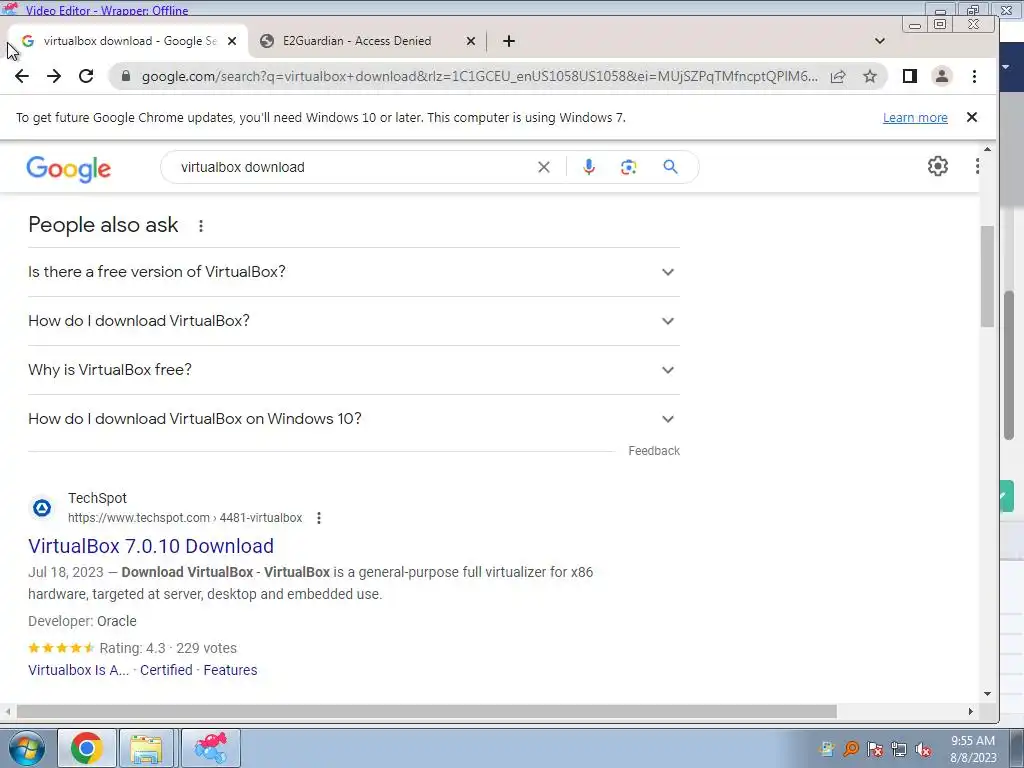Viewport: 1024px width, 768px height.
Task: Open the Chrome side panel icon
Action: pos(910,76)
